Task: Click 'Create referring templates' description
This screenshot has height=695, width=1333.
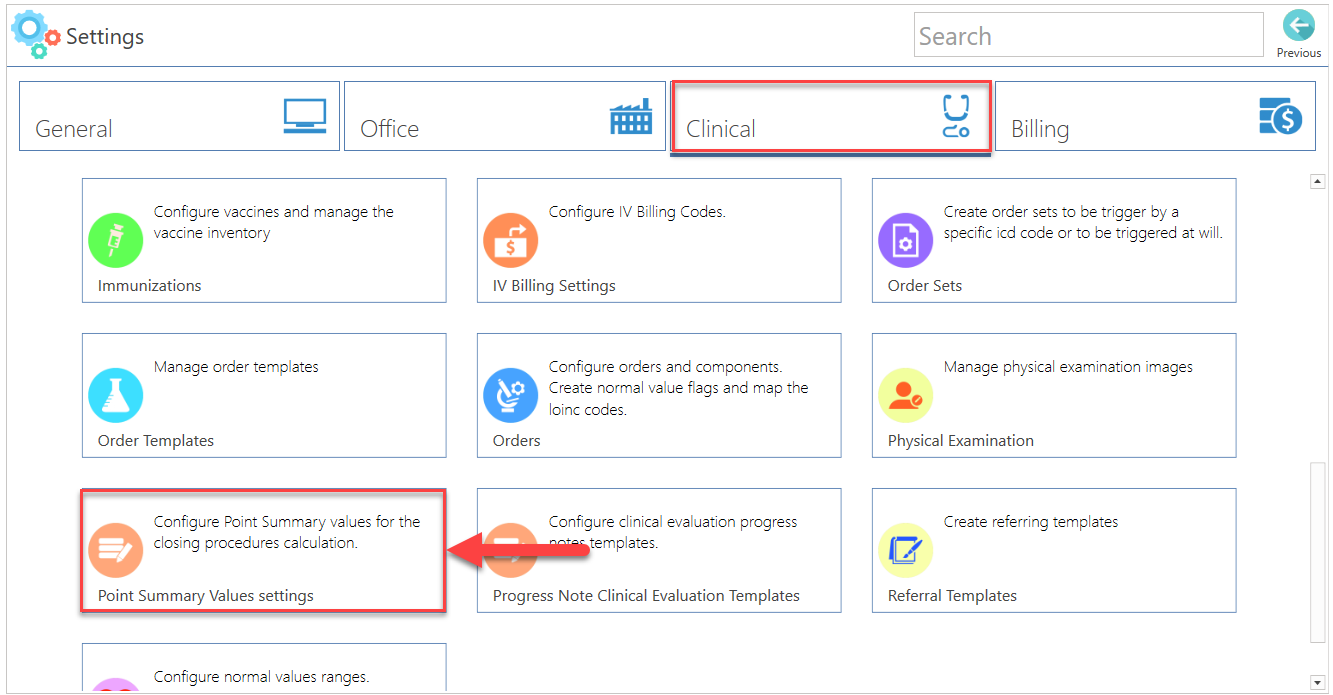Action: point(1031,522)
